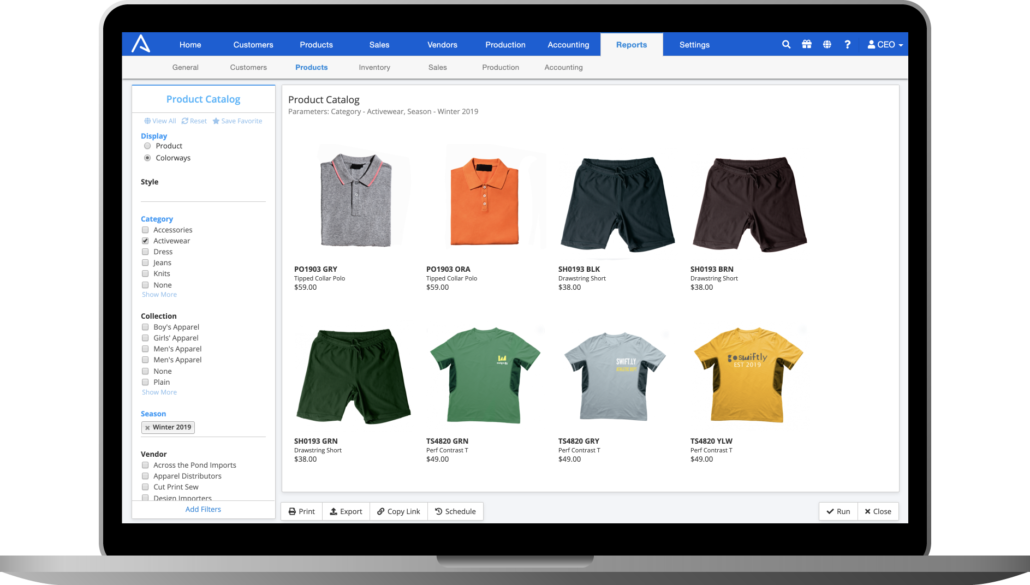Switch to Inventory reports sub-tab
This screenshot has height=585, width=1030.
click(374, 67)
